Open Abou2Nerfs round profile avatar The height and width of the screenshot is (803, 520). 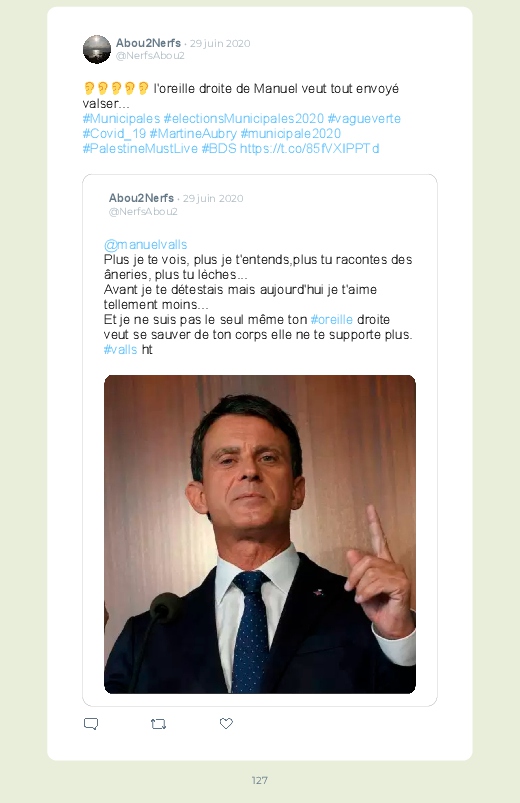[97, 49]
